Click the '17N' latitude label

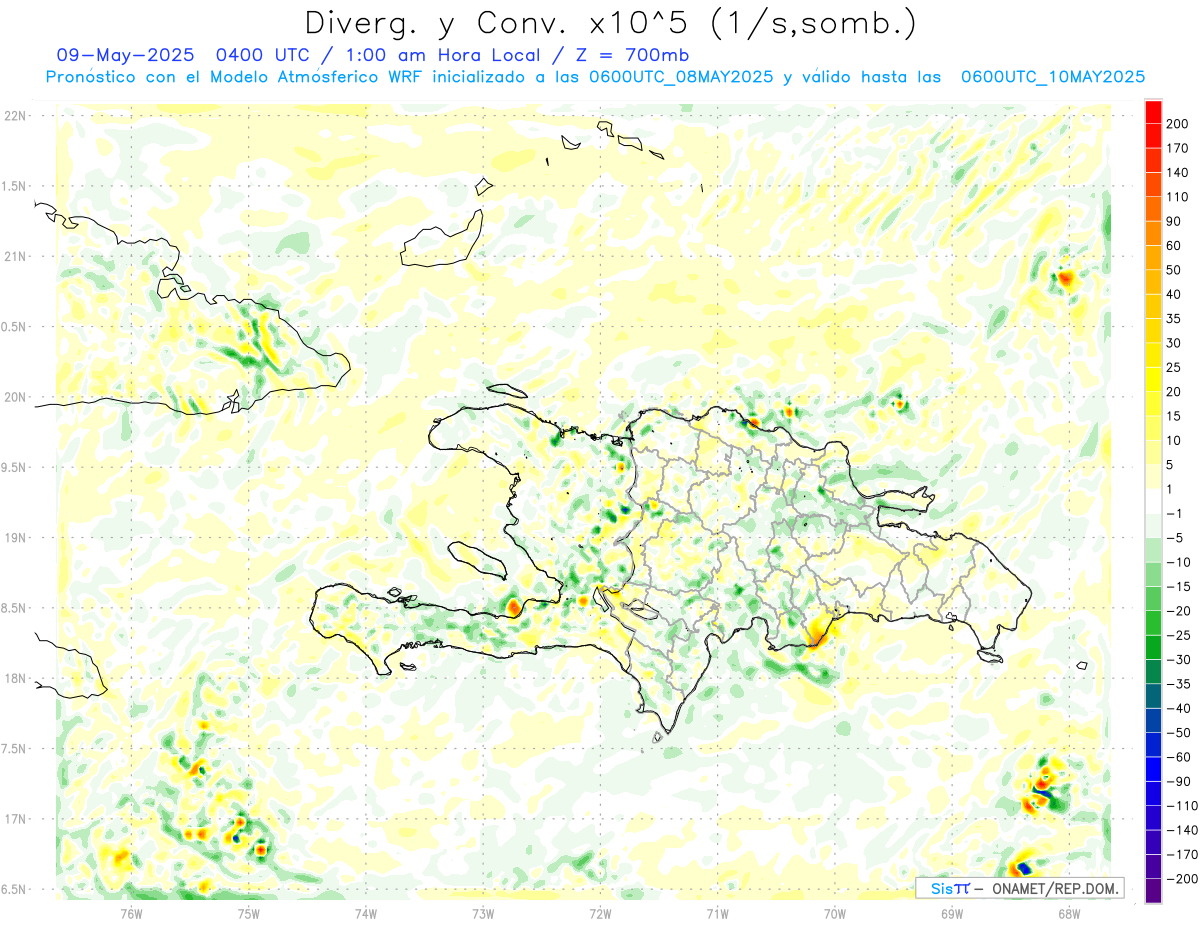coord(15,819)
